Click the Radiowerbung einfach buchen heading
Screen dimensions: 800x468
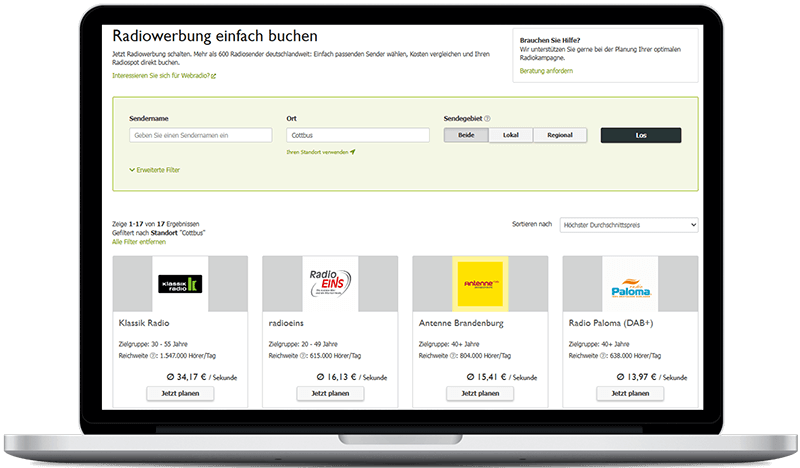(215, 36)
